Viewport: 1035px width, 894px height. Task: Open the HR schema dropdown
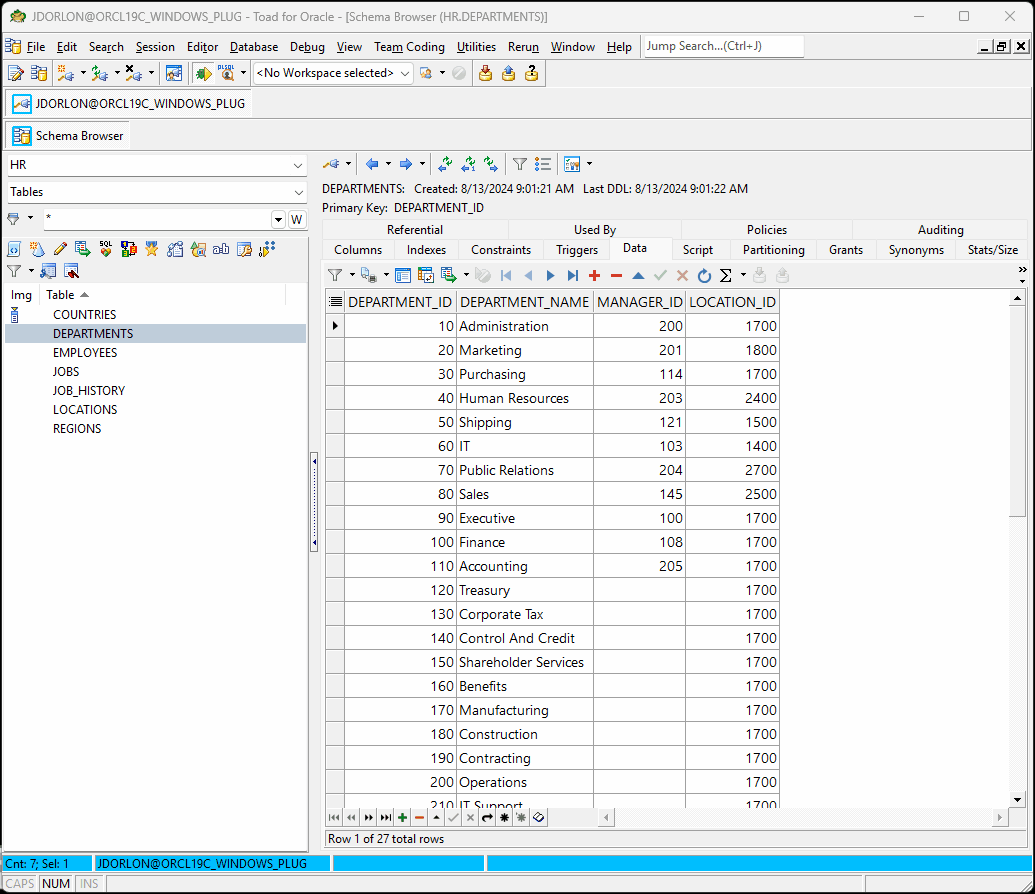(298, 165)
